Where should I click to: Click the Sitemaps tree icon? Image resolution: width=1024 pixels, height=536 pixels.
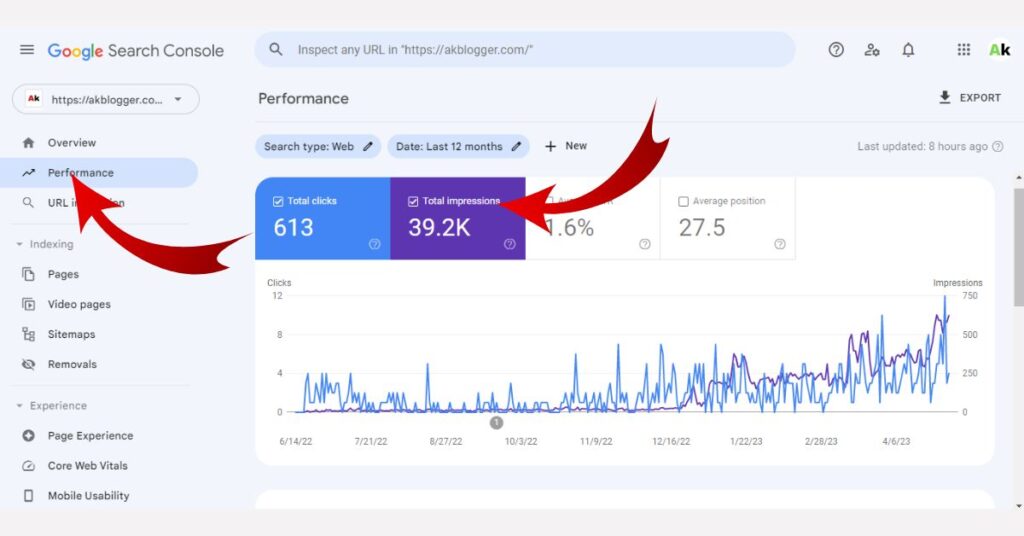(28, 334)
